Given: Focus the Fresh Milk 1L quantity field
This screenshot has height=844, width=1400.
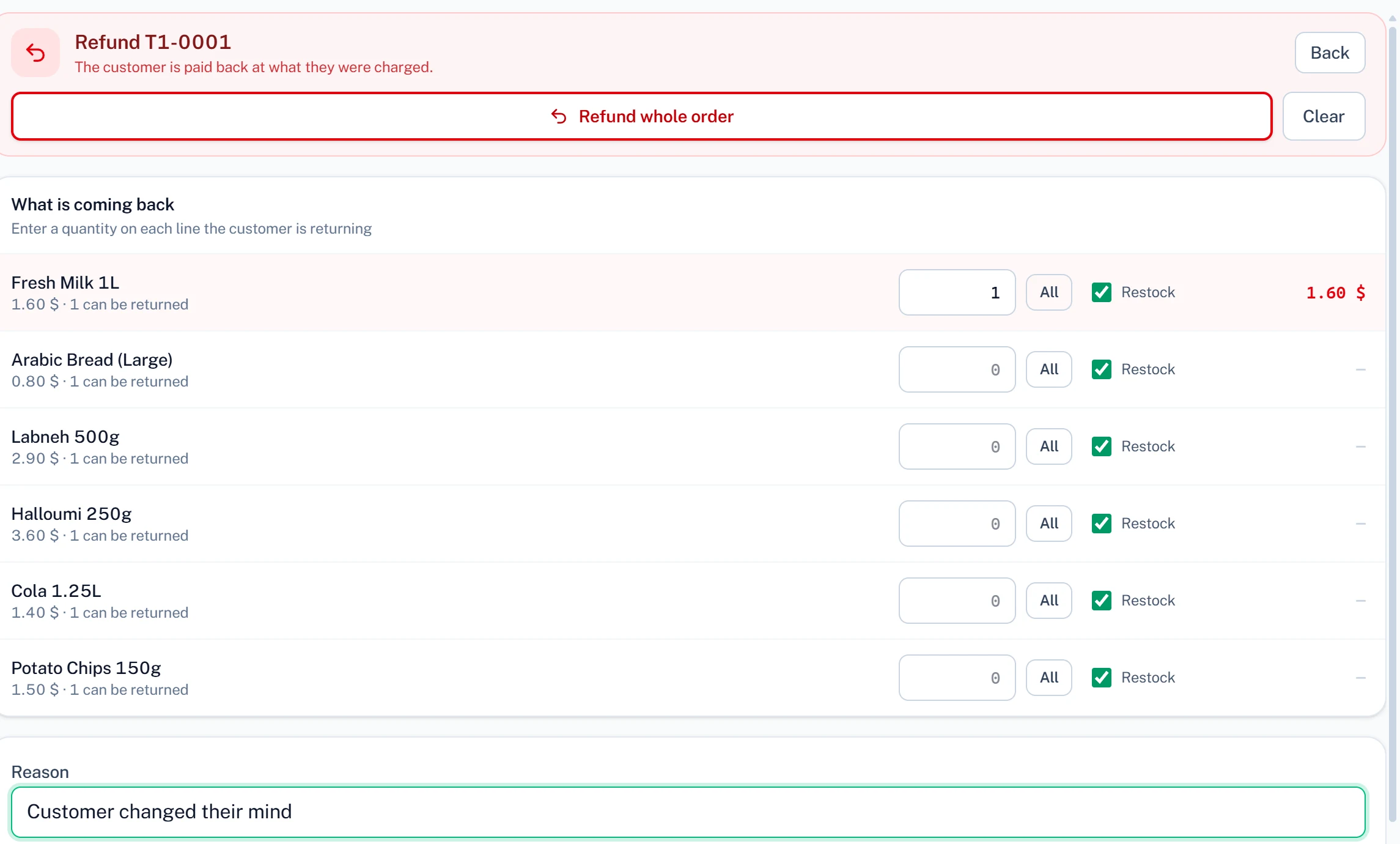Looking at the screenshot, I should 957,292.
